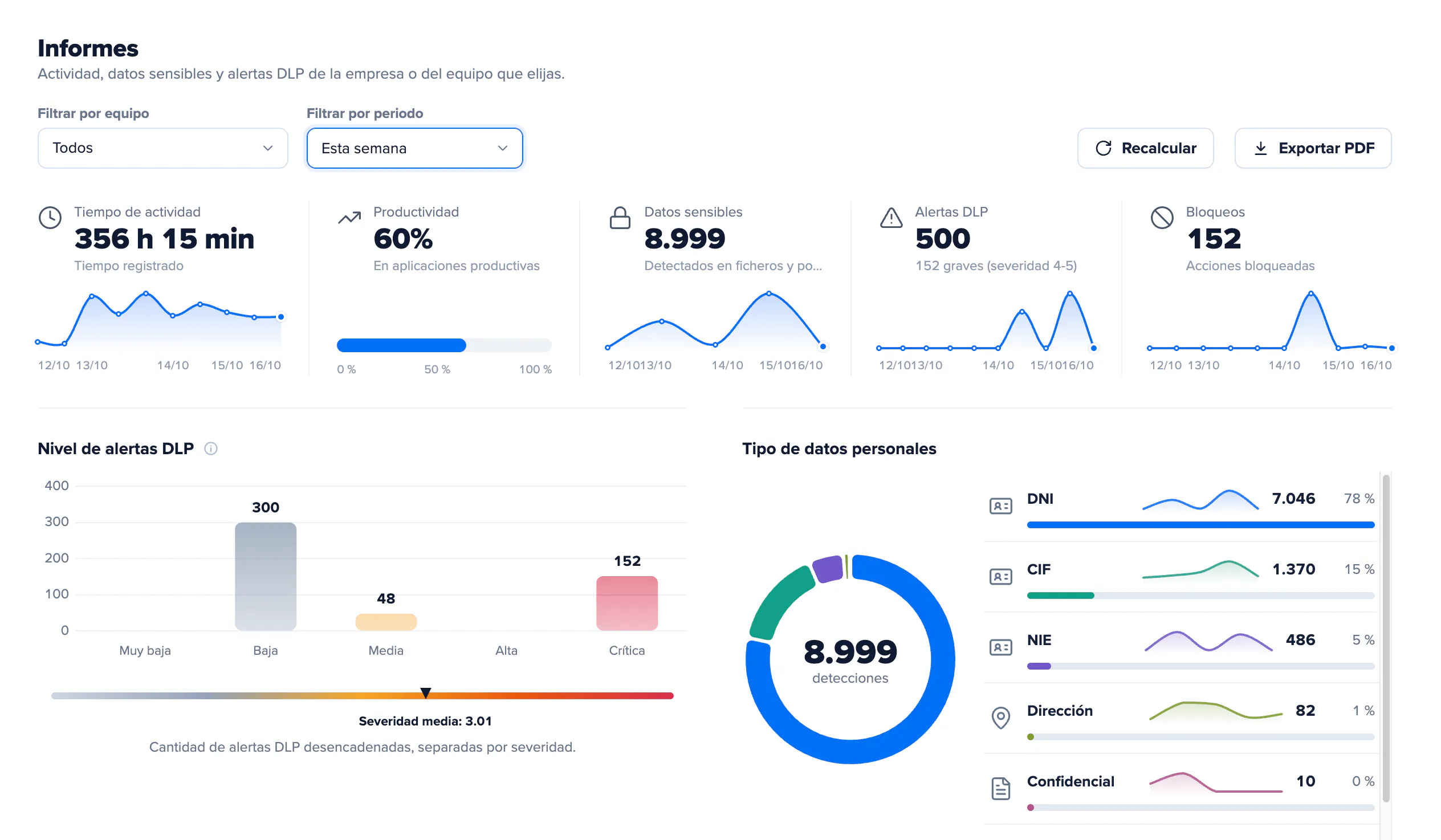This screenshot has width=1441, height=840.
Task: Click the '1.370' value in the CIF row
Action: [1293, 569]
